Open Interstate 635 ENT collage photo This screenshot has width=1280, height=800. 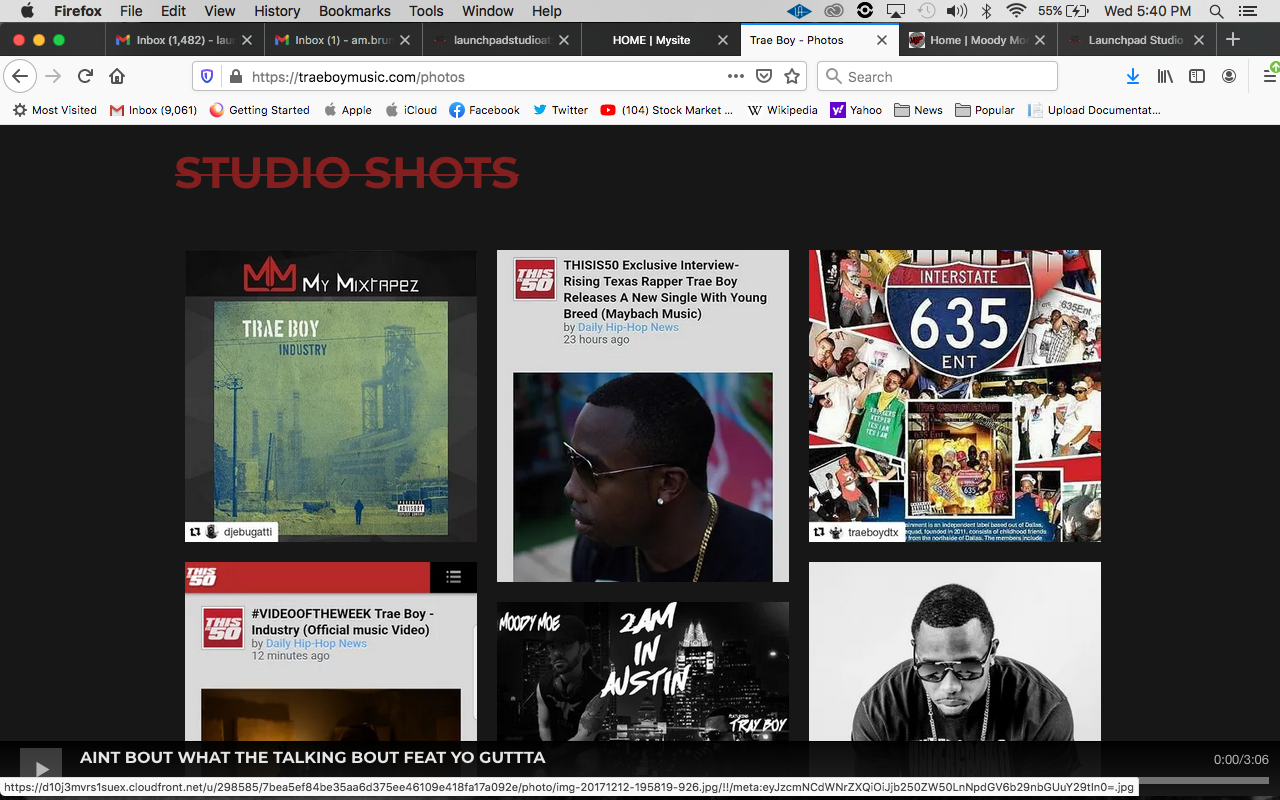[x=955, y=396]
